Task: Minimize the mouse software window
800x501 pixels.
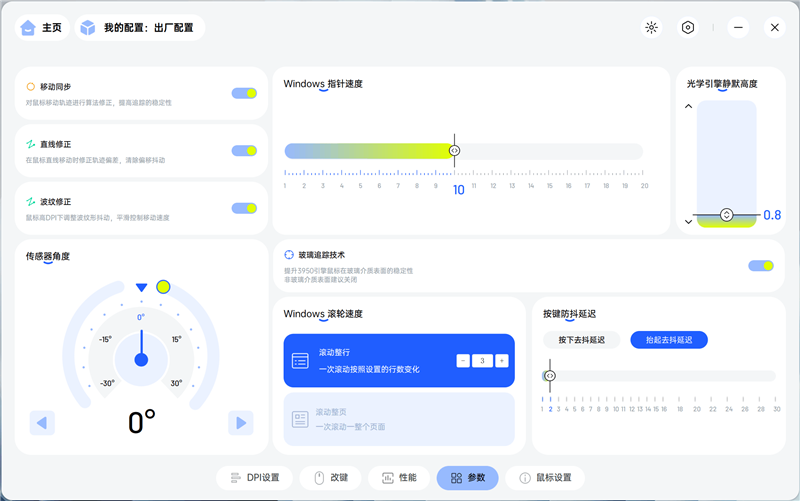Action: [738, 28]
